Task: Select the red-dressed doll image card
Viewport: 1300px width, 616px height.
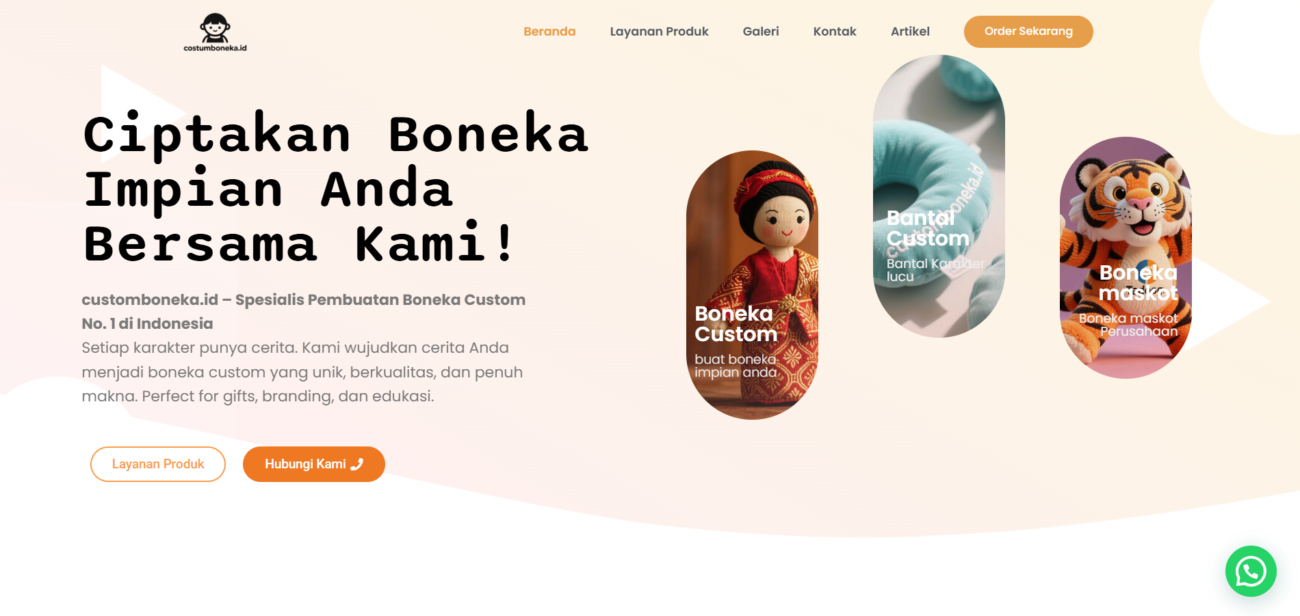Action: click(x=752, y=284)
